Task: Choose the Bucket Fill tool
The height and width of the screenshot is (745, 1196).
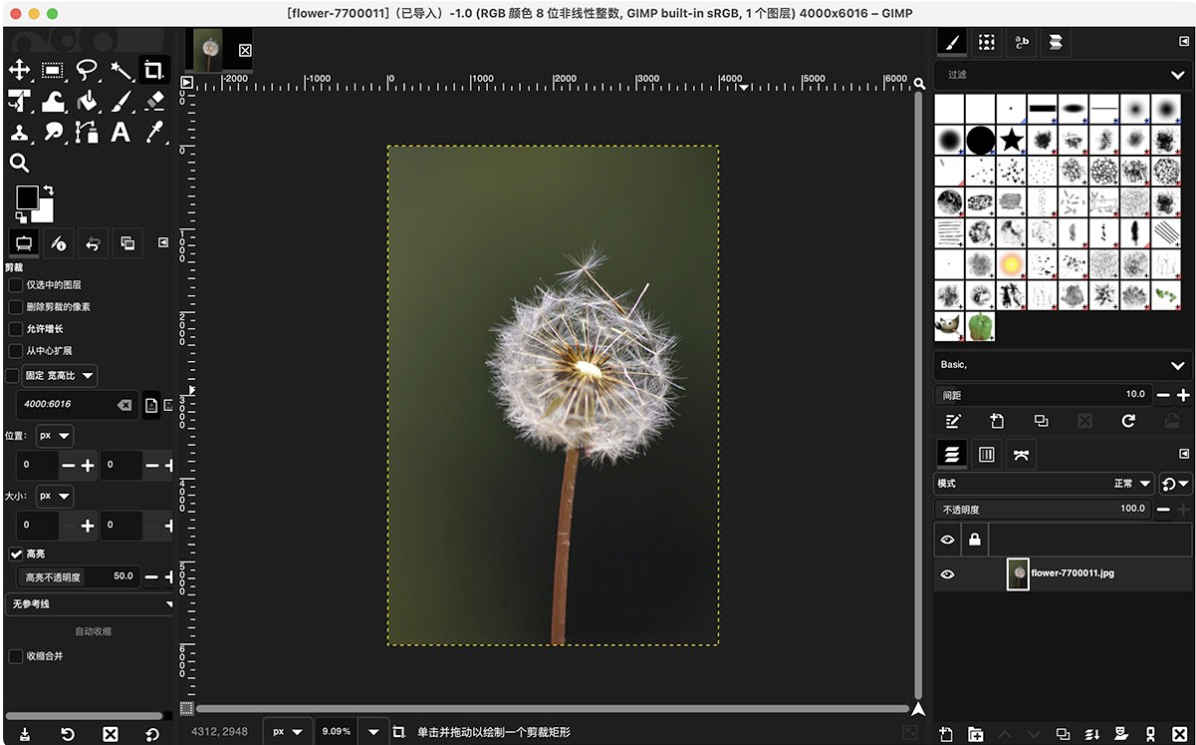Action: pyautogui.click(x=87, y=101)
